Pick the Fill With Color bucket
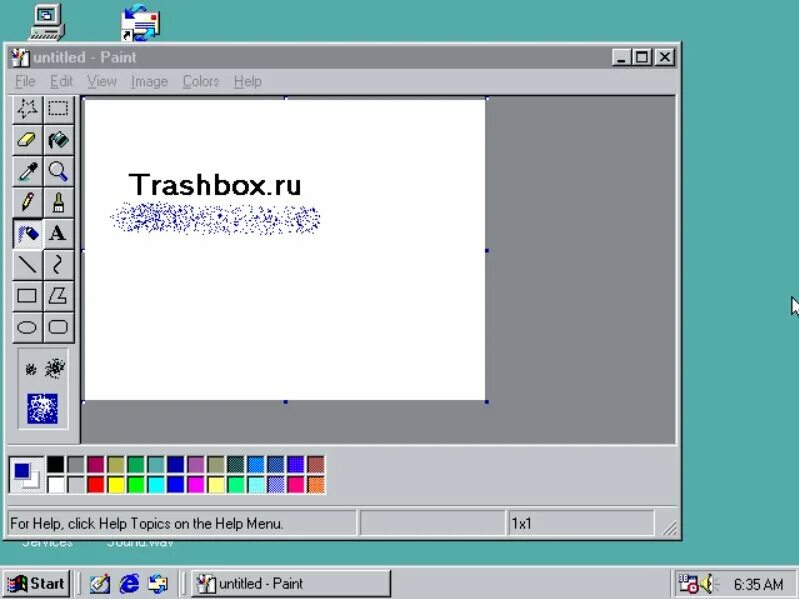 [58, 140]
